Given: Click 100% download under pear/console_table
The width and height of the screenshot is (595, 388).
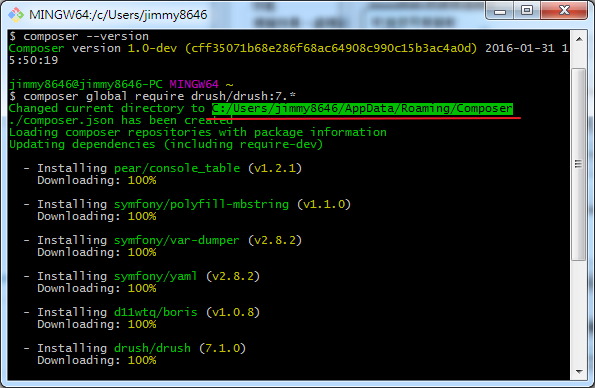Looking at the screenshot, I should 142,180.
